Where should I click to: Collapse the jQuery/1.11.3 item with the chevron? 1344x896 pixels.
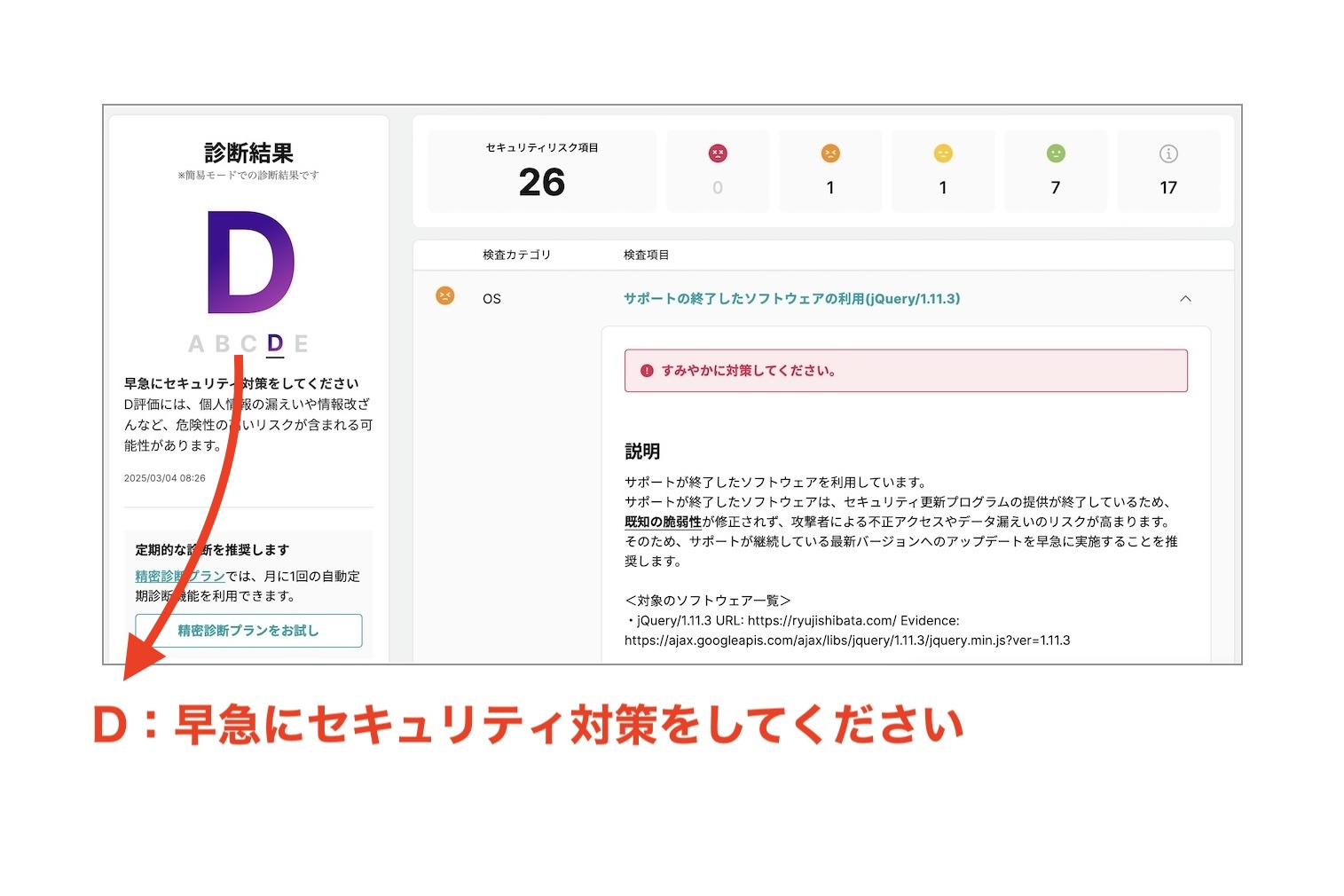1185,299
